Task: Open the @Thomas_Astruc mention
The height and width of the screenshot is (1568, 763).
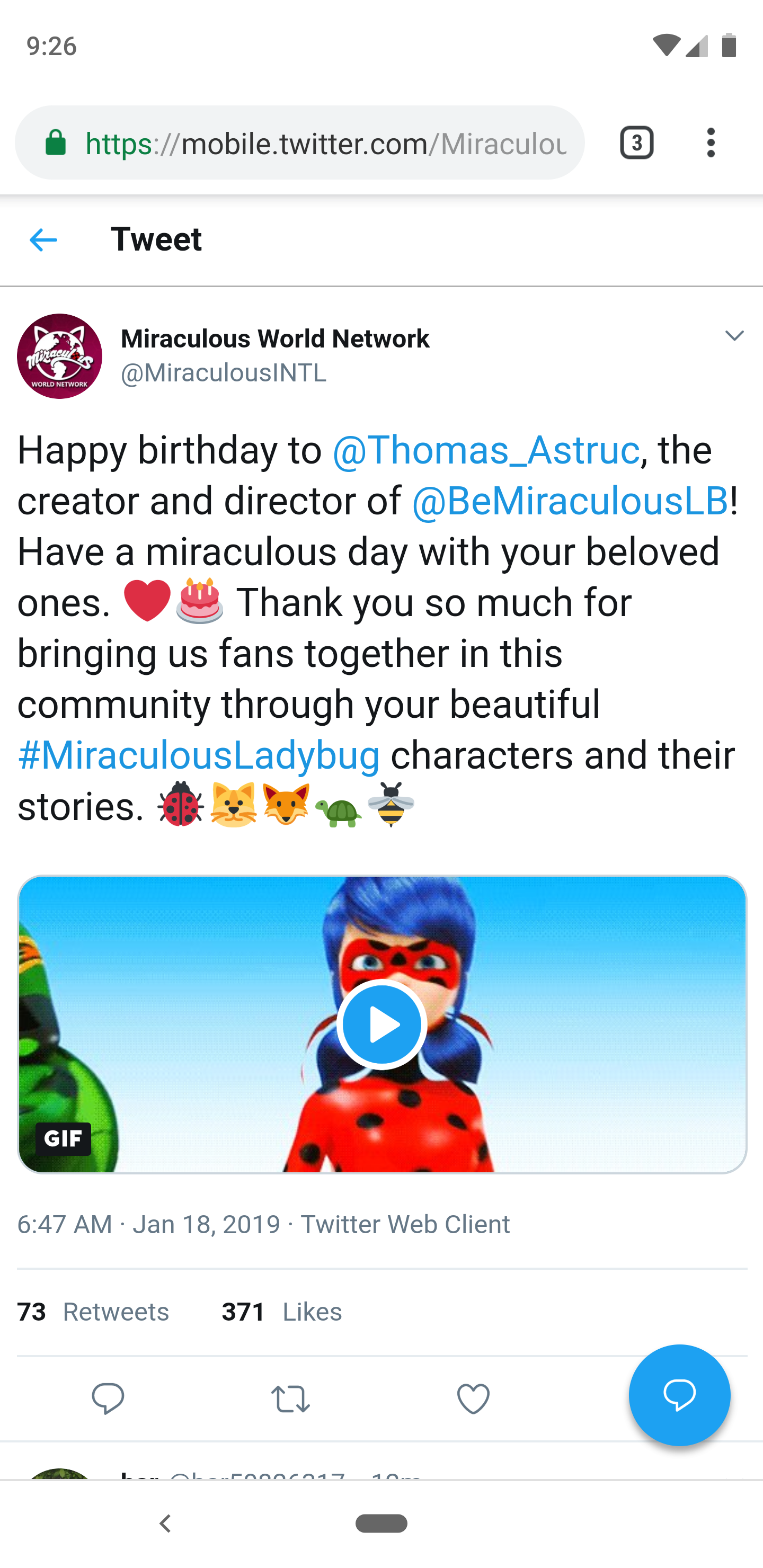Action: click(x=485, y=450)
